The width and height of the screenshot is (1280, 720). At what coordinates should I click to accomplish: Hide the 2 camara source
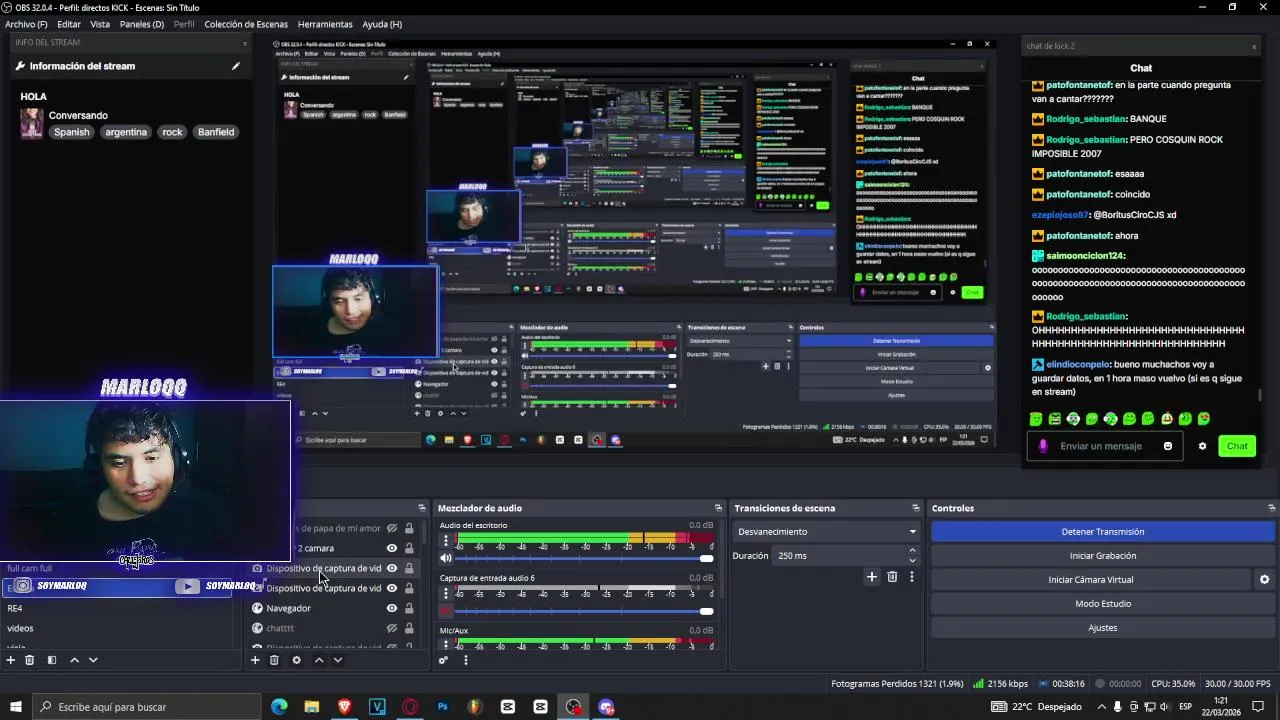coord(392,548)
